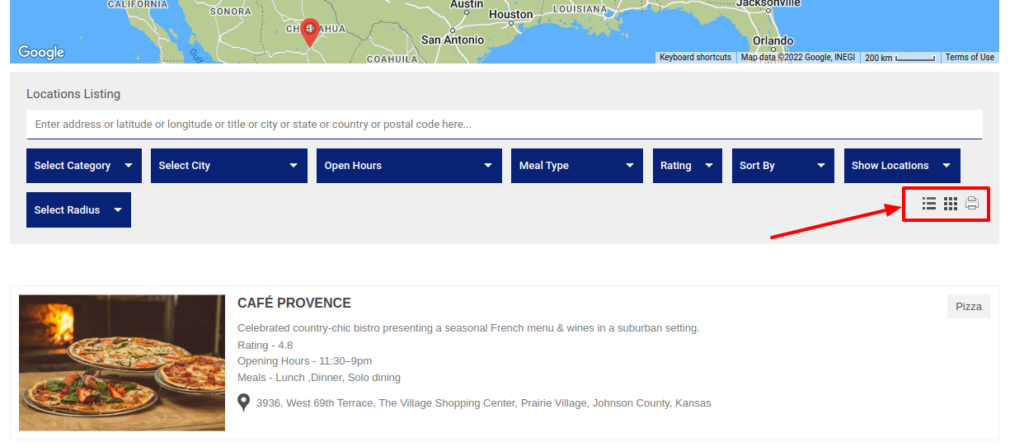Switch to list view layout
1024x447 pixels.
click(x=929, y=204)
